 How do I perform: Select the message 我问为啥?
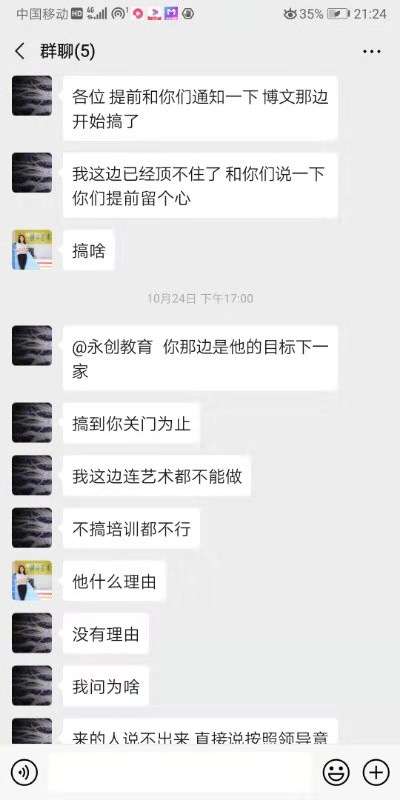(106, 686)
